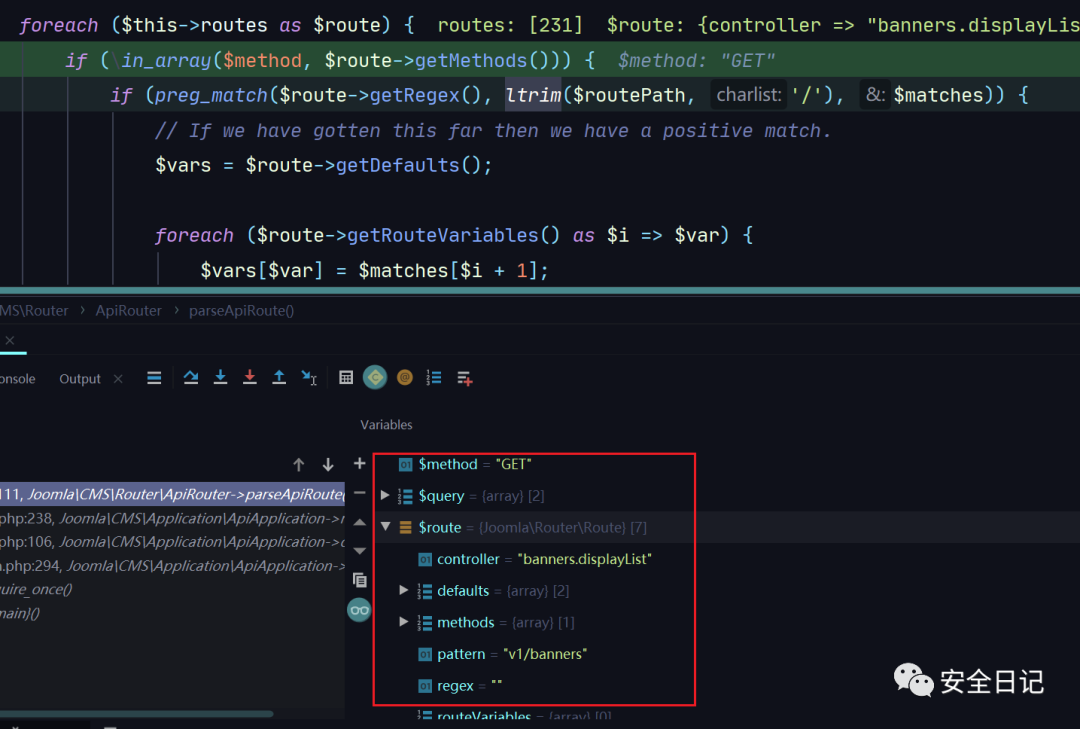Toggle the glasses show-watches icon

(359, 610)
